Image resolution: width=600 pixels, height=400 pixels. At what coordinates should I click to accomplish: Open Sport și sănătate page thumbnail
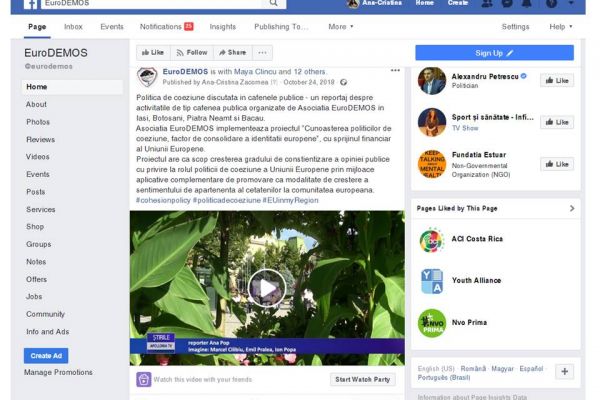[432, 122]
